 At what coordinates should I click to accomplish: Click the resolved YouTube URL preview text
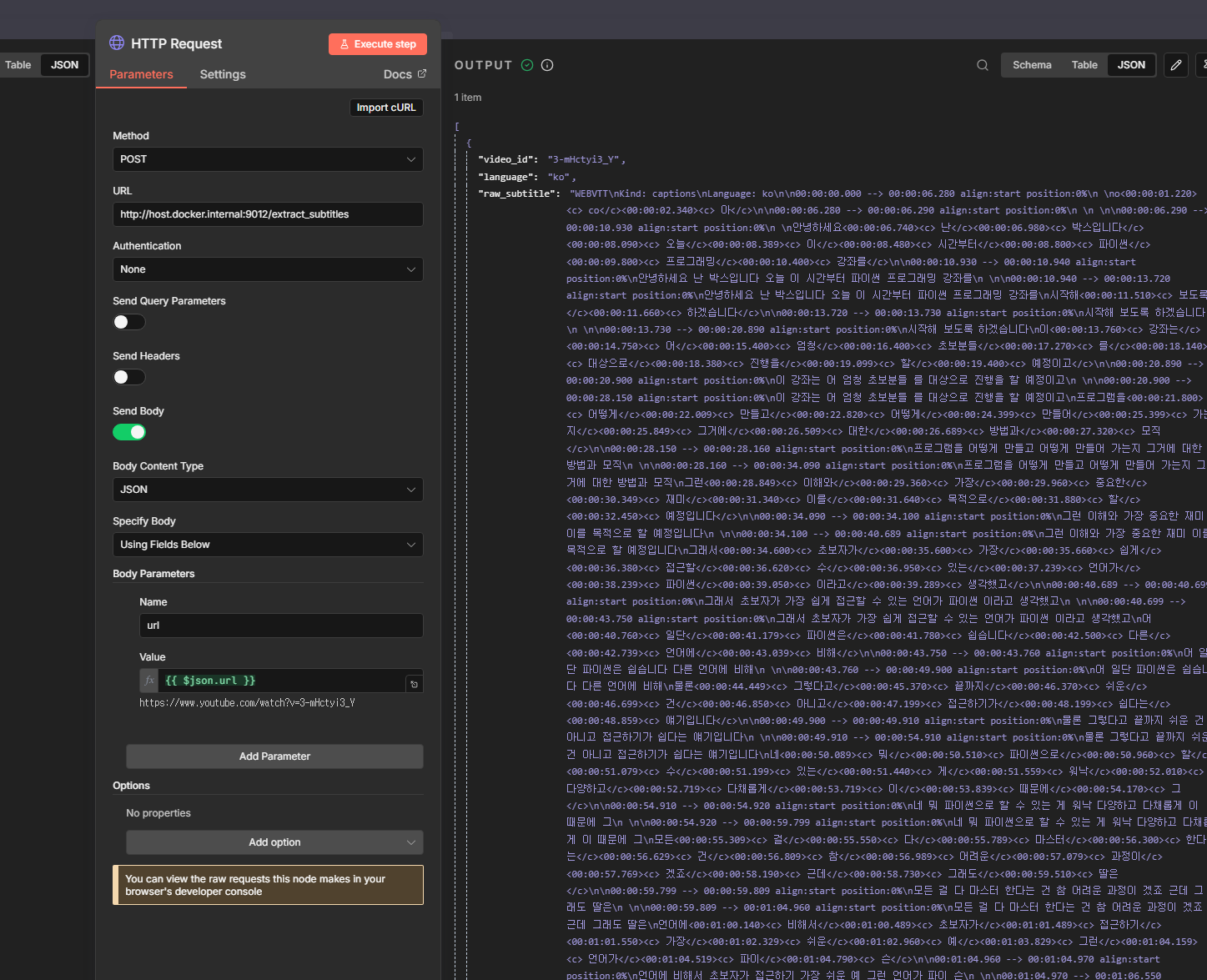coord(247,703)
